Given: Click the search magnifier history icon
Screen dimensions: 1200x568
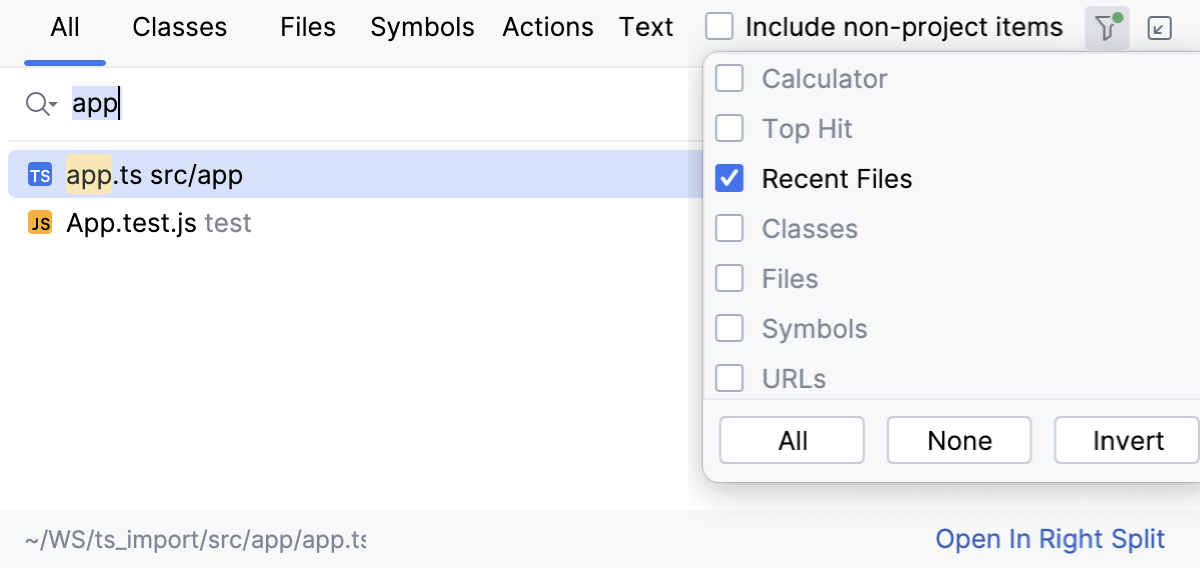Looking at the screenshot, I should (x=41, y=104).
